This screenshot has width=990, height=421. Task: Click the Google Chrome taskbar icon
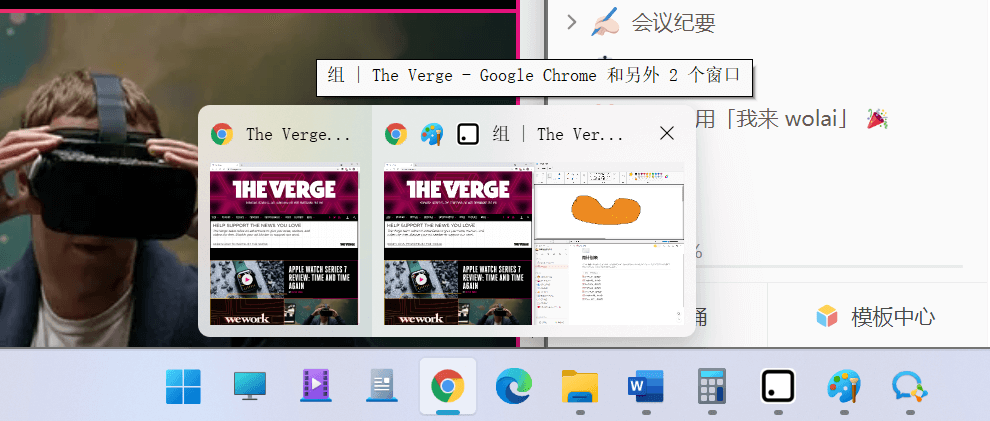click(x=447, y=386)
